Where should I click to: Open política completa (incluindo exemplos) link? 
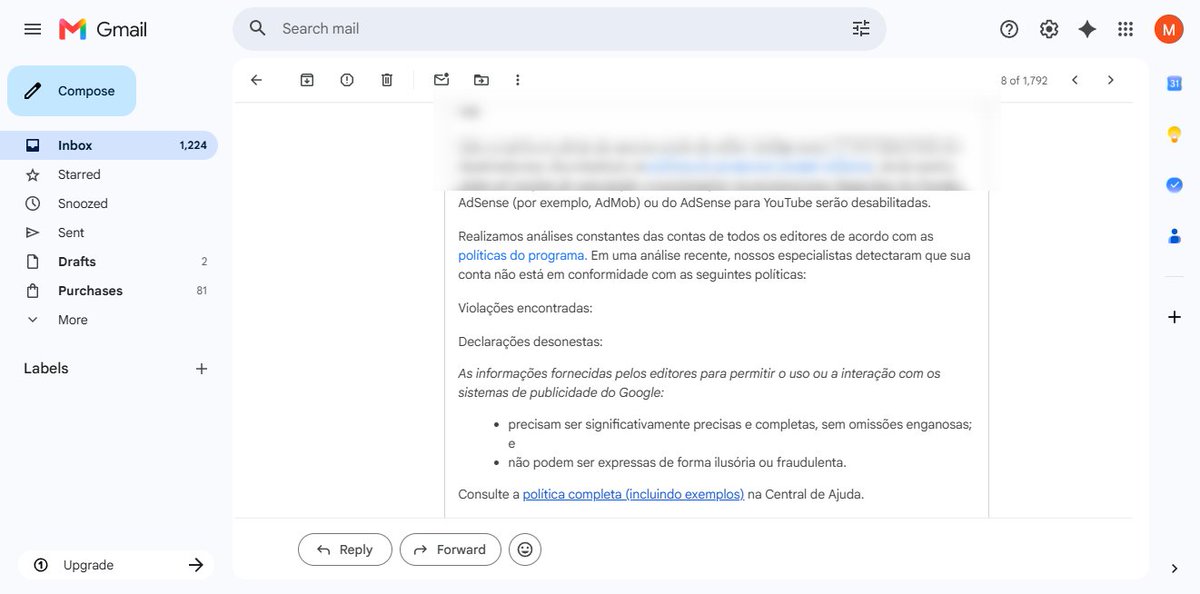pos(633,494)
